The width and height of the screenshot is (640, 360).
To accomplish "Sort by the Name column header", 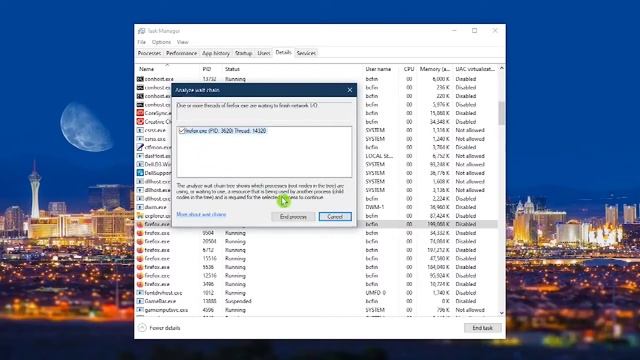I will [x=147, y=69].
